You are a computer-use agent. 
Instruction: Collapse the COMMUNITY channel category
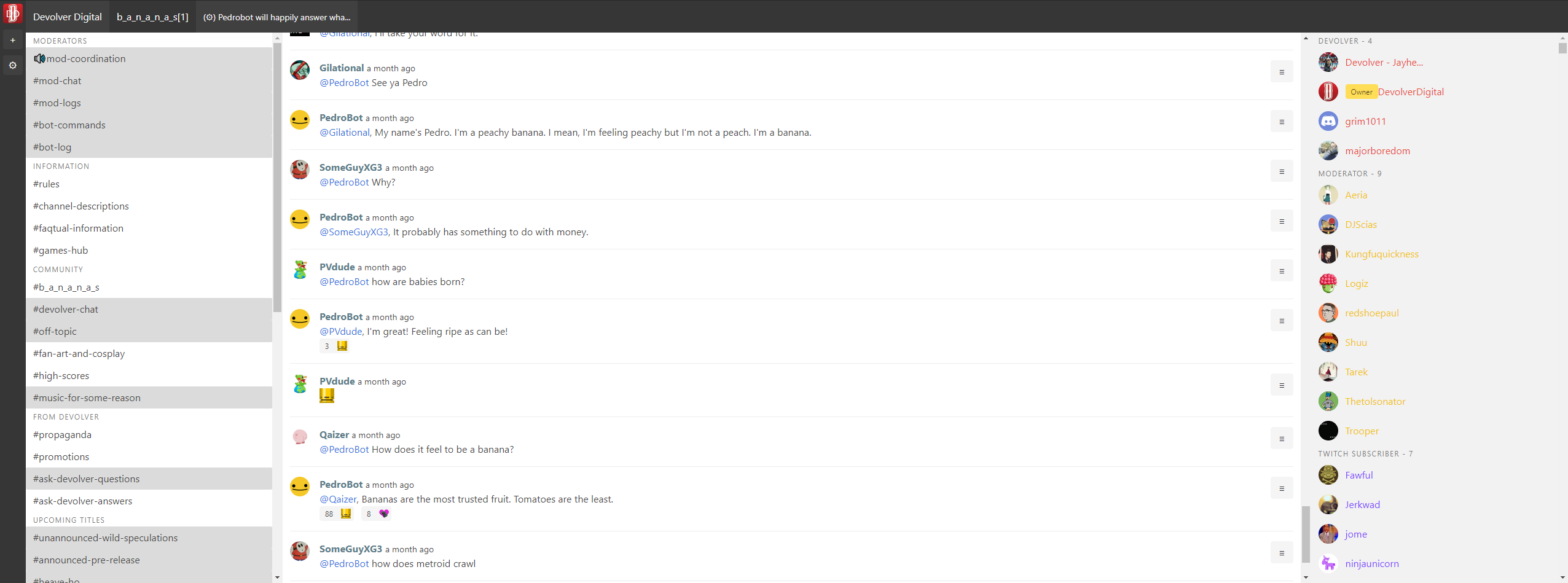(x=58, y=269)
